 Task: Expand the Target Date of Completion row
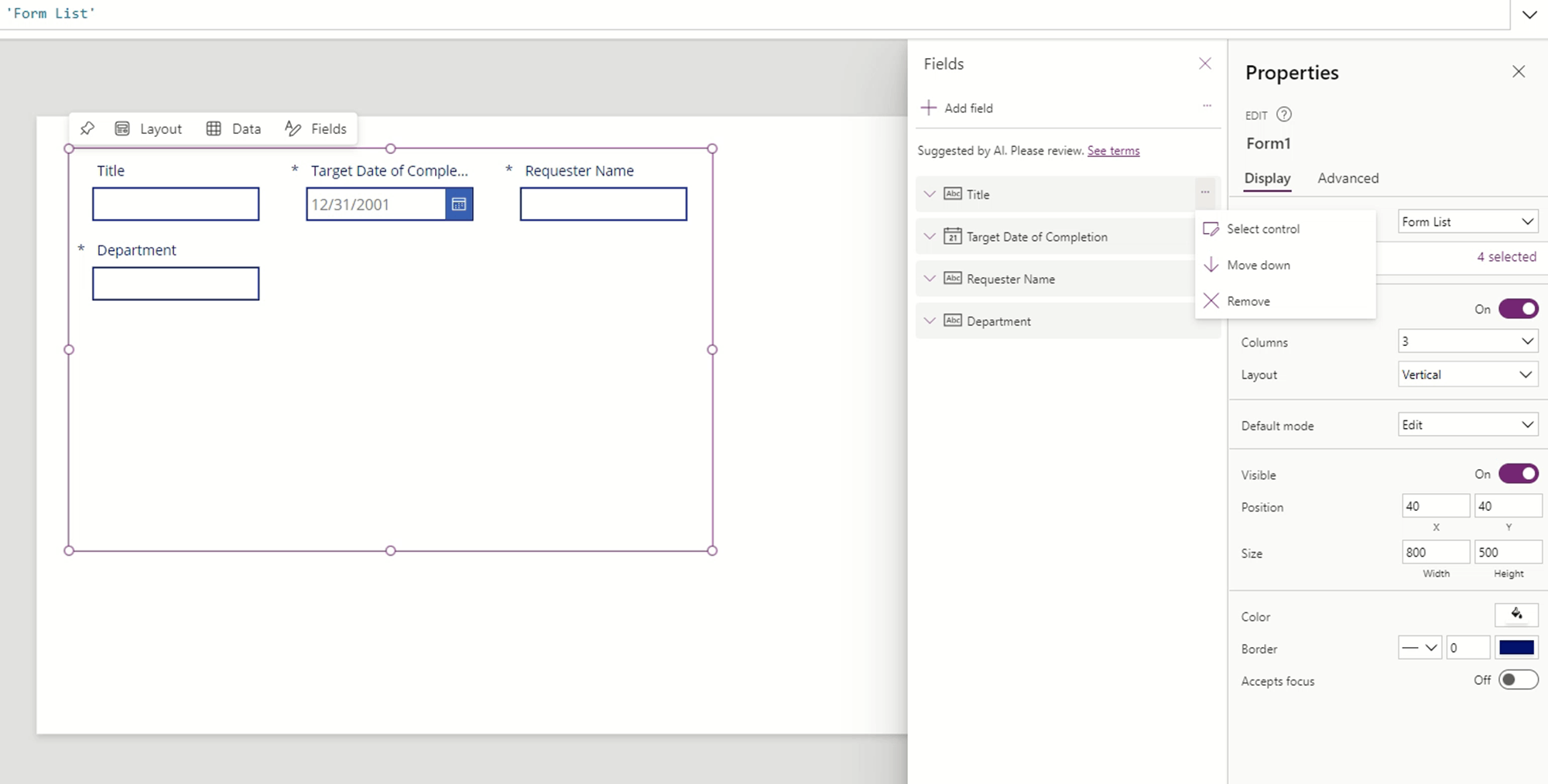[x=930, y=237]
